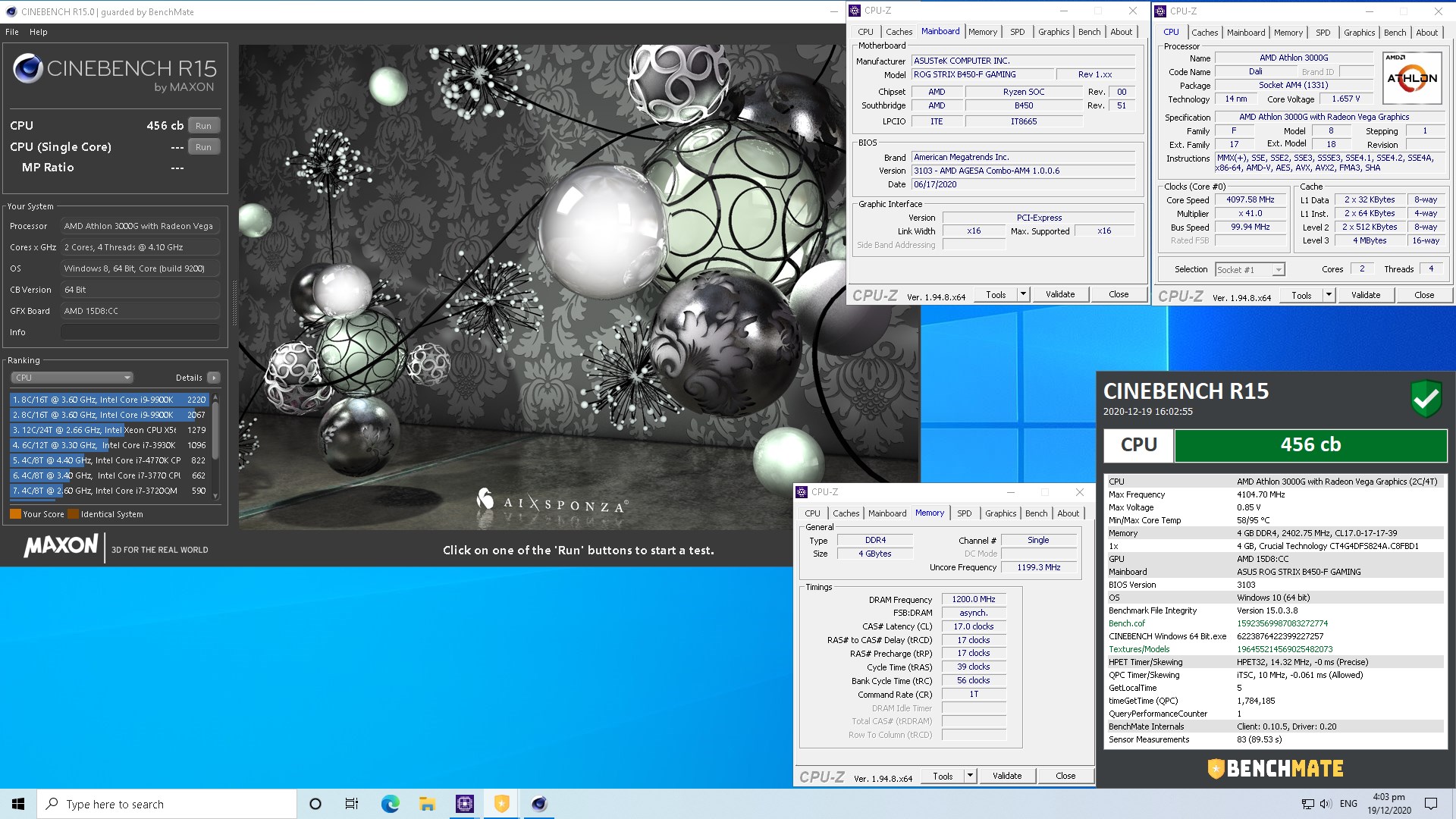Screen dimensions: 1456x819
Task: Click Close button in Memory CPU-Z window
Action: coord(1065,776)
